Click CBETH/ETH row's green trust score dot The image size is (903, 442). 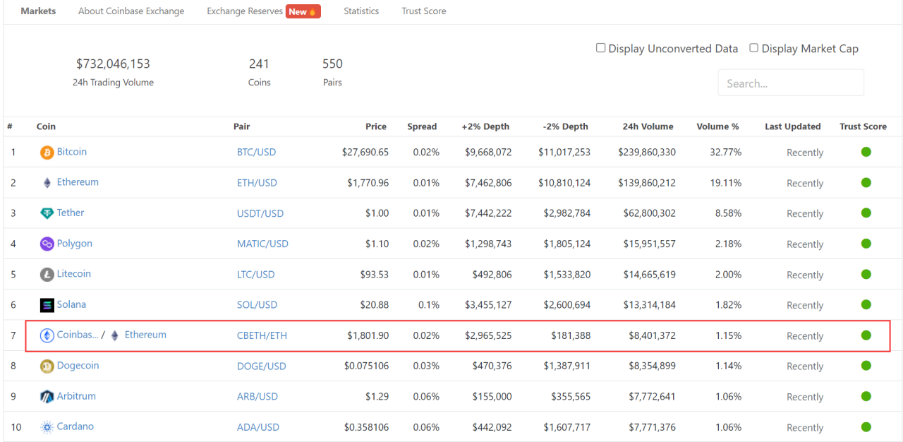click(x=866, y=335)
